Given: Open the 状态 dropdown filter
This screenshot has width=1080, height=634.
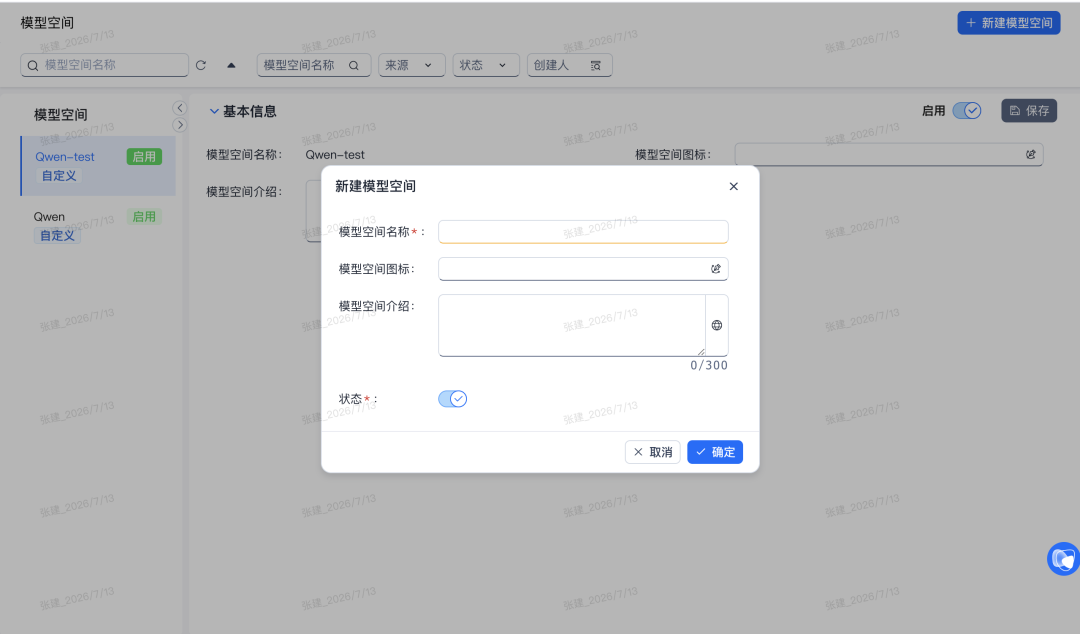Looking at the screenshot, I should [x=486, y=65].
